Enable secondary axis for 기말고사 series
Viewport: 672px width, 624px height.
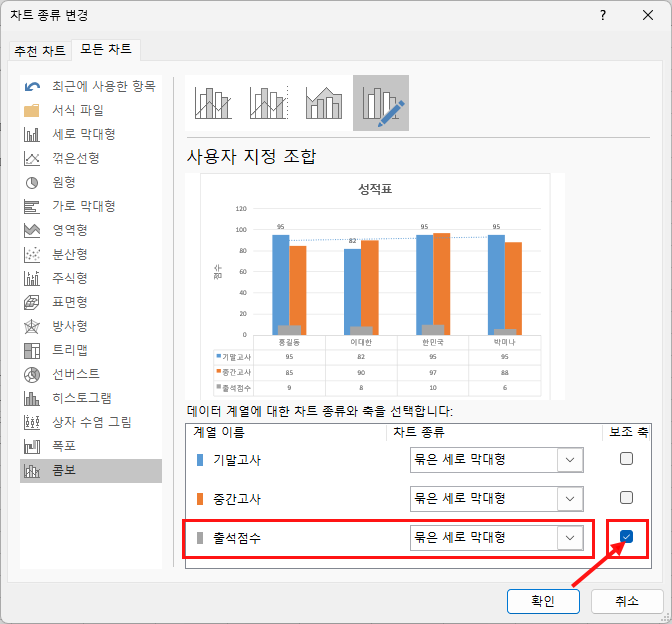626,459
